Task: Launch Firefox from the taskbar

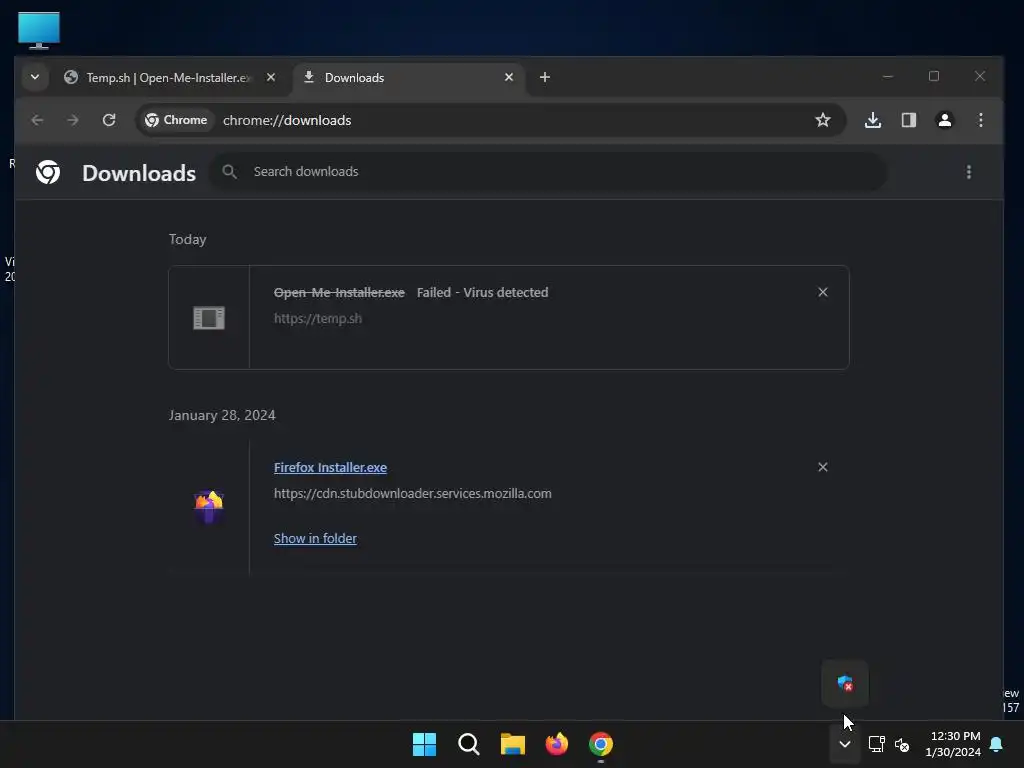Action: [557, 744]
